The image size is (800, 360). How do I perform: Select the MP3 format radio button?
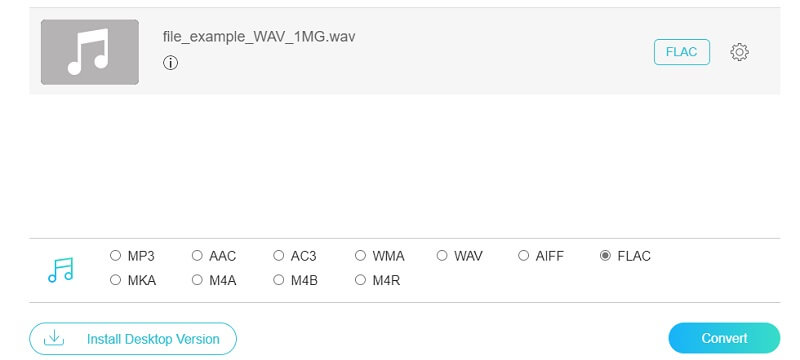click(x=115, y=255)
